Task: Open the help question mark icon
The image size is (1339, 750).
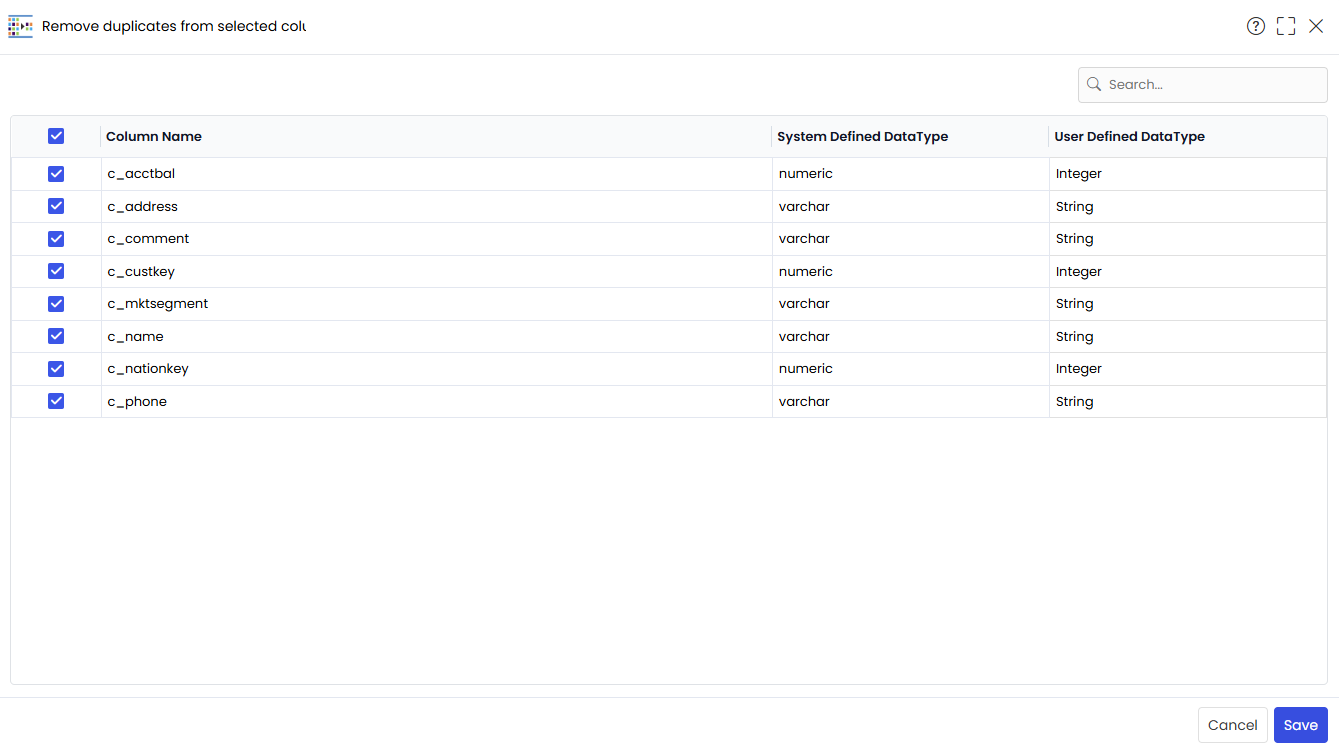Action: pos(1256,26)
